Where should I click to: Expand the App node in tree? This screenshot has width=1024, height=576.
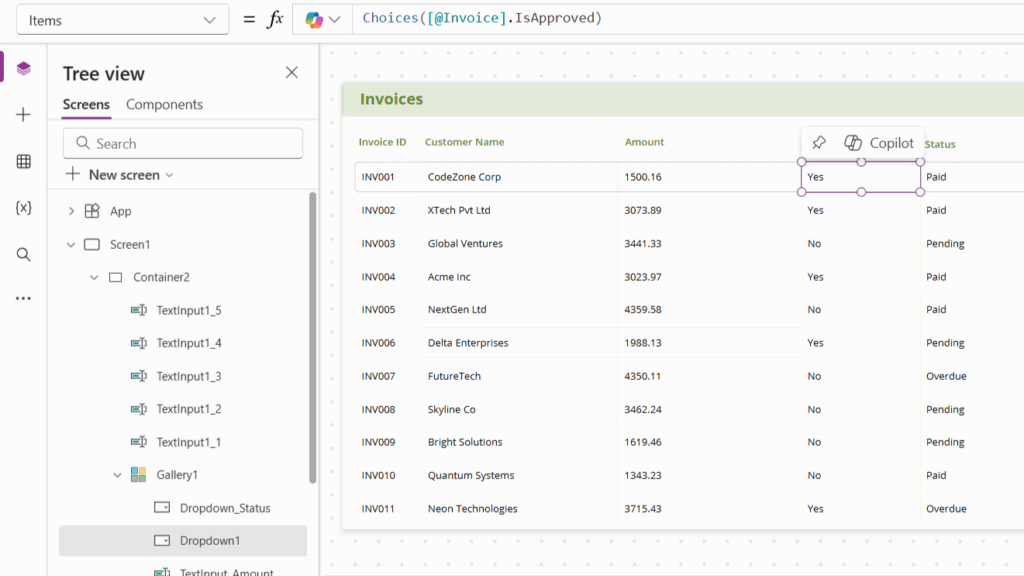71,211
